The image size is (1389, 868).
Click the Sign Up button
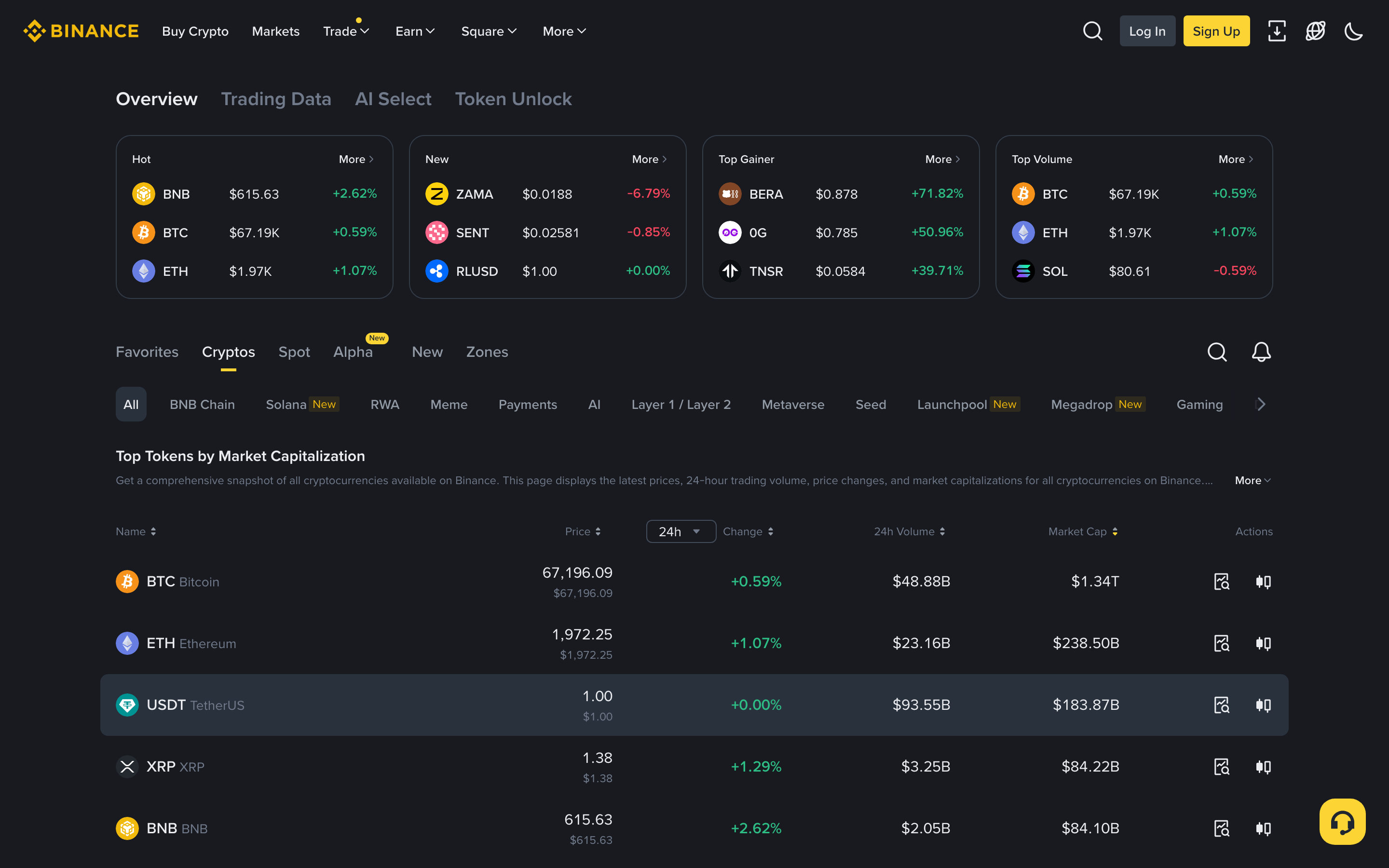click(x=1216, y=31)
